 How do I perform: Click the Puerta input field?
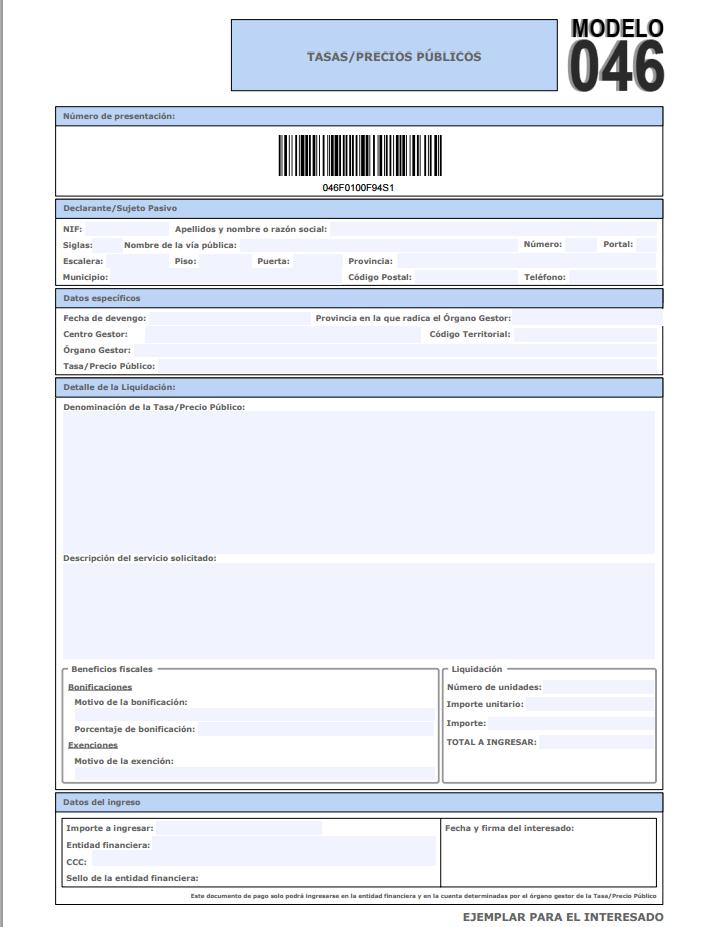click(317, 261)
